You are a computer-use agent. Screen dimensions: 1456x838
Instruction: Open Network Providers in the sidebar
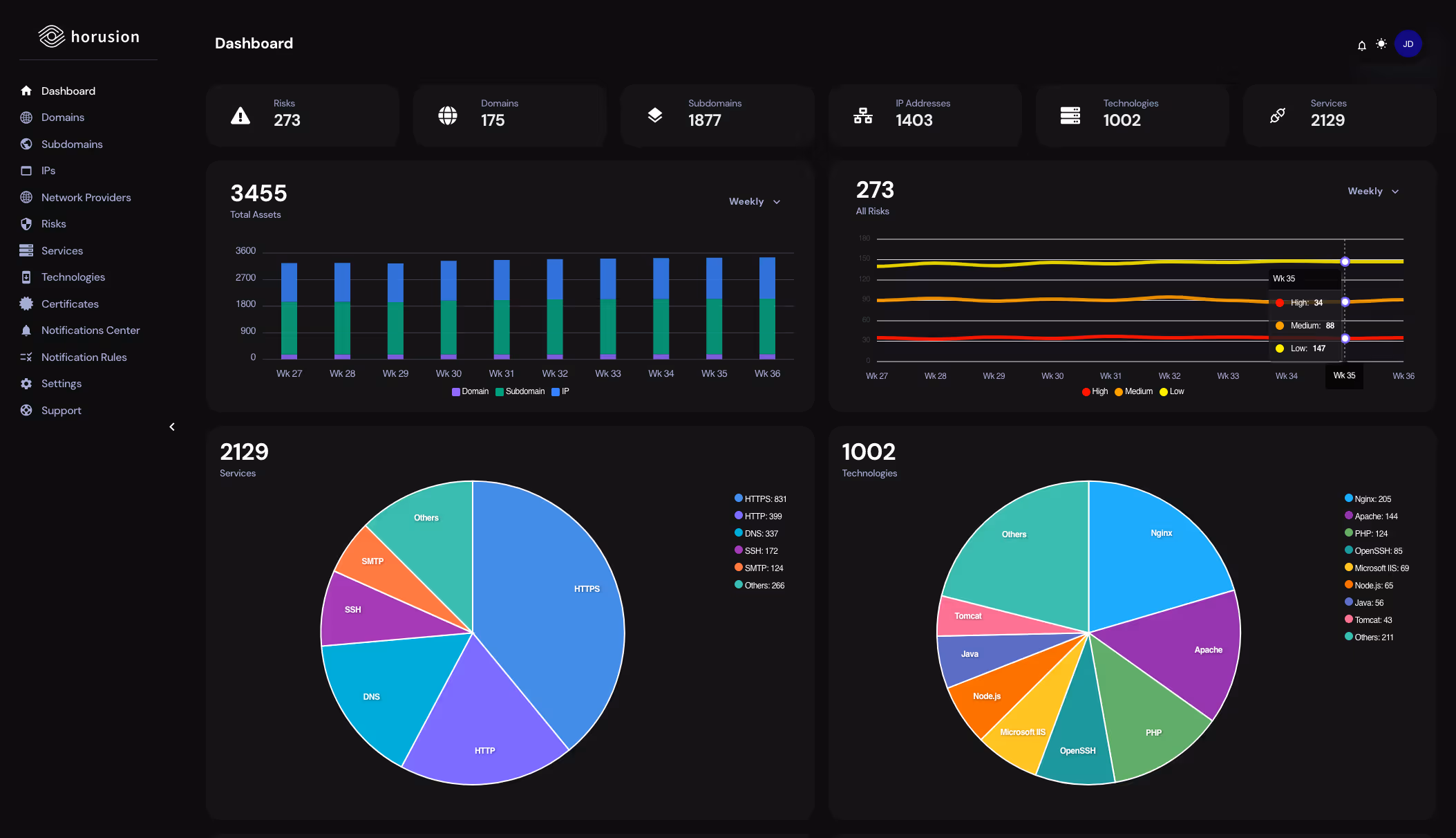coord(86,197)
